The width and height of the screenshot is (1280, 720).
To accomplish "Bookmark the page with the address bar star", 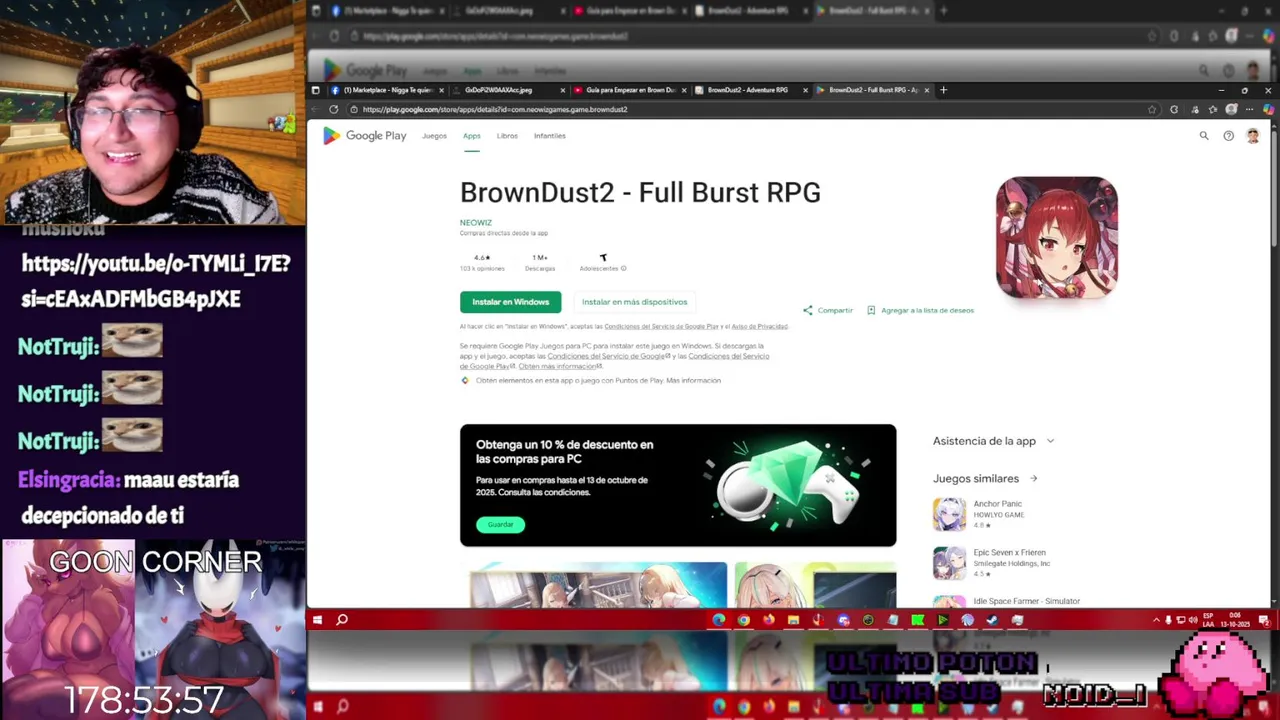I will coord(1152,109).
